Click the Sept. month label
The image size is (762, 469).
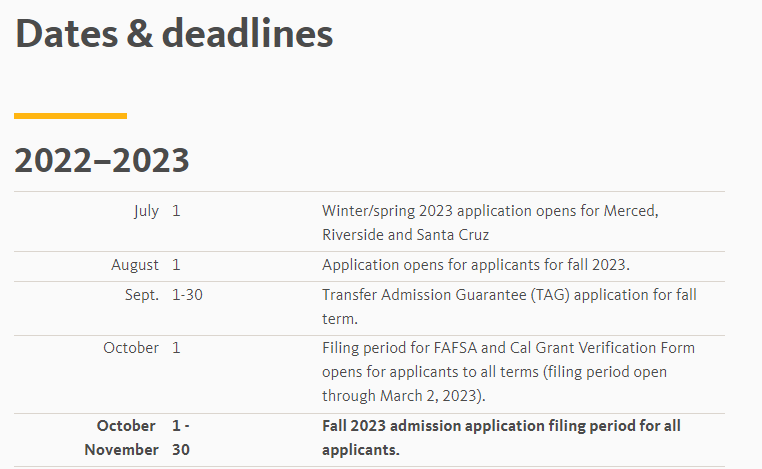141,295
